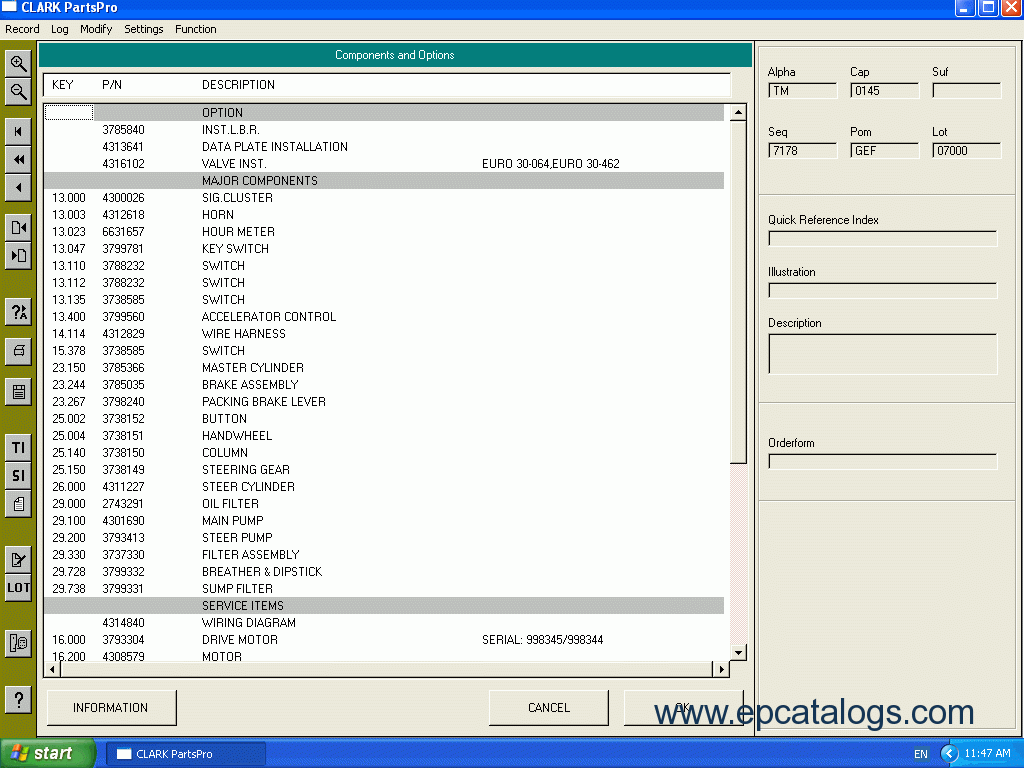The height and width of the screenshot is (768, 1024).
Task: Click the arrow-into-page sidebar icon
Action: [x=18, y=255]
